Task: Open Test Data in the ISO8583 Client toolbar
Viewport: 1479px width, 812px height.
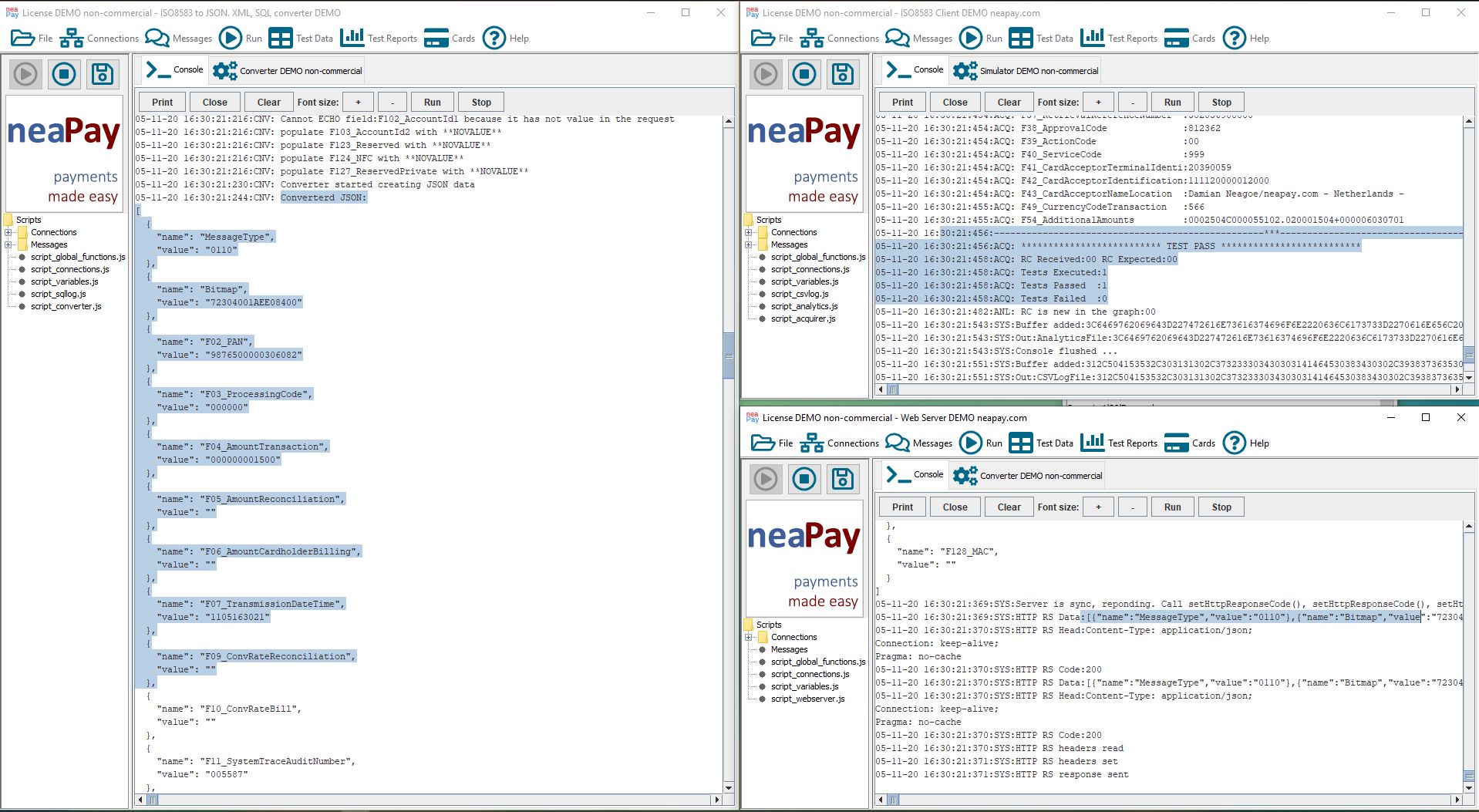Action: (x=1041, y=38)
